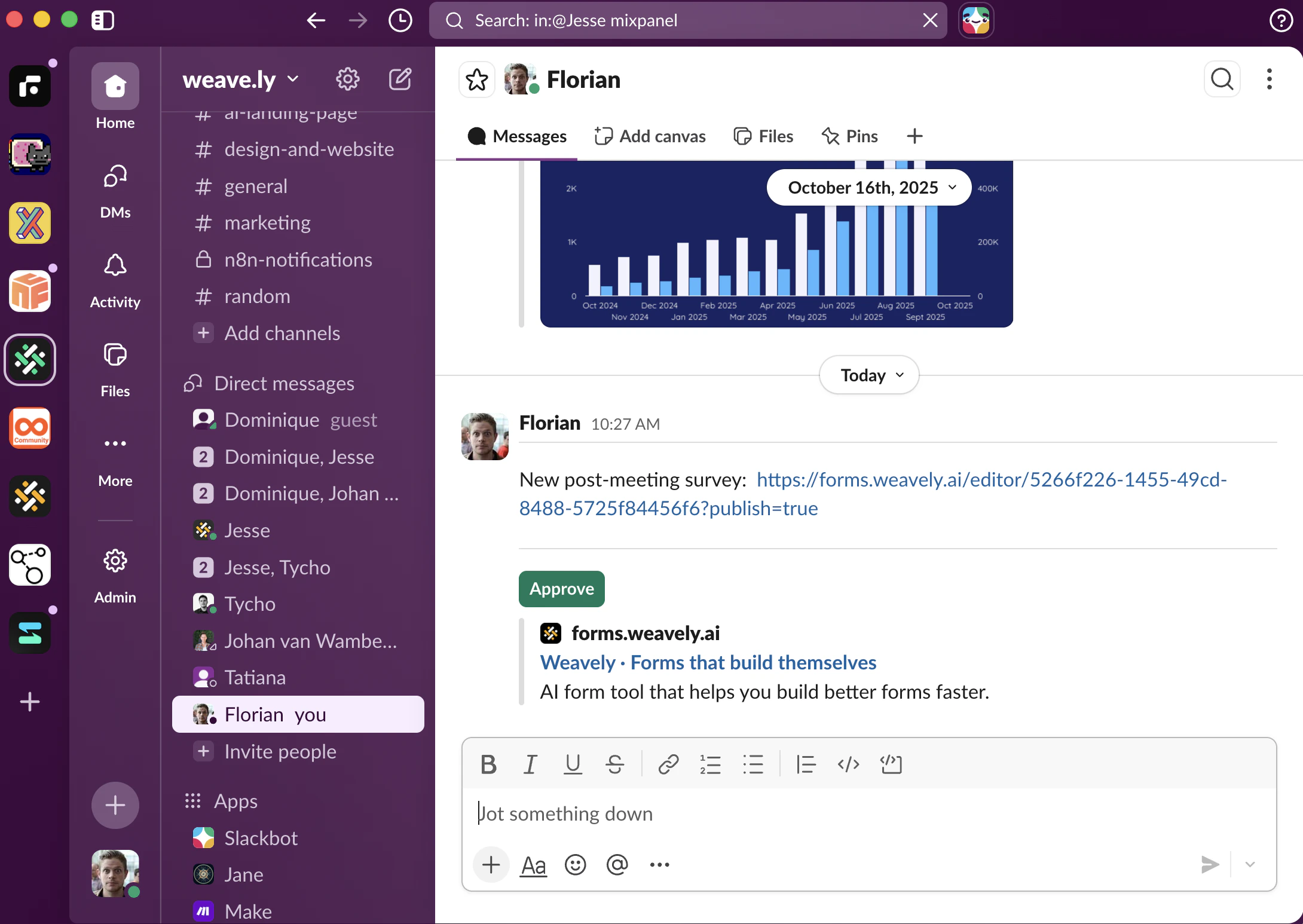Switch to the Files tab
Image resolution: width=1303 pixels, height=924 pixels.
[764, 136]
